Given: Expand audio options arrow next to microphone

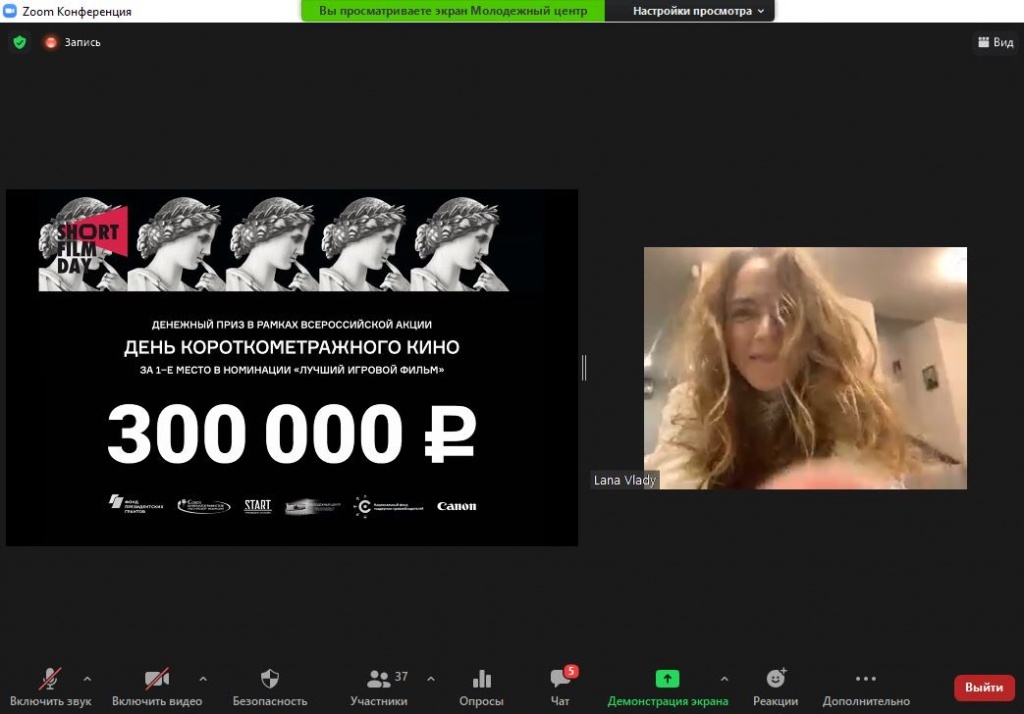Looking at the screenshot, I should [x=87, y=678].
